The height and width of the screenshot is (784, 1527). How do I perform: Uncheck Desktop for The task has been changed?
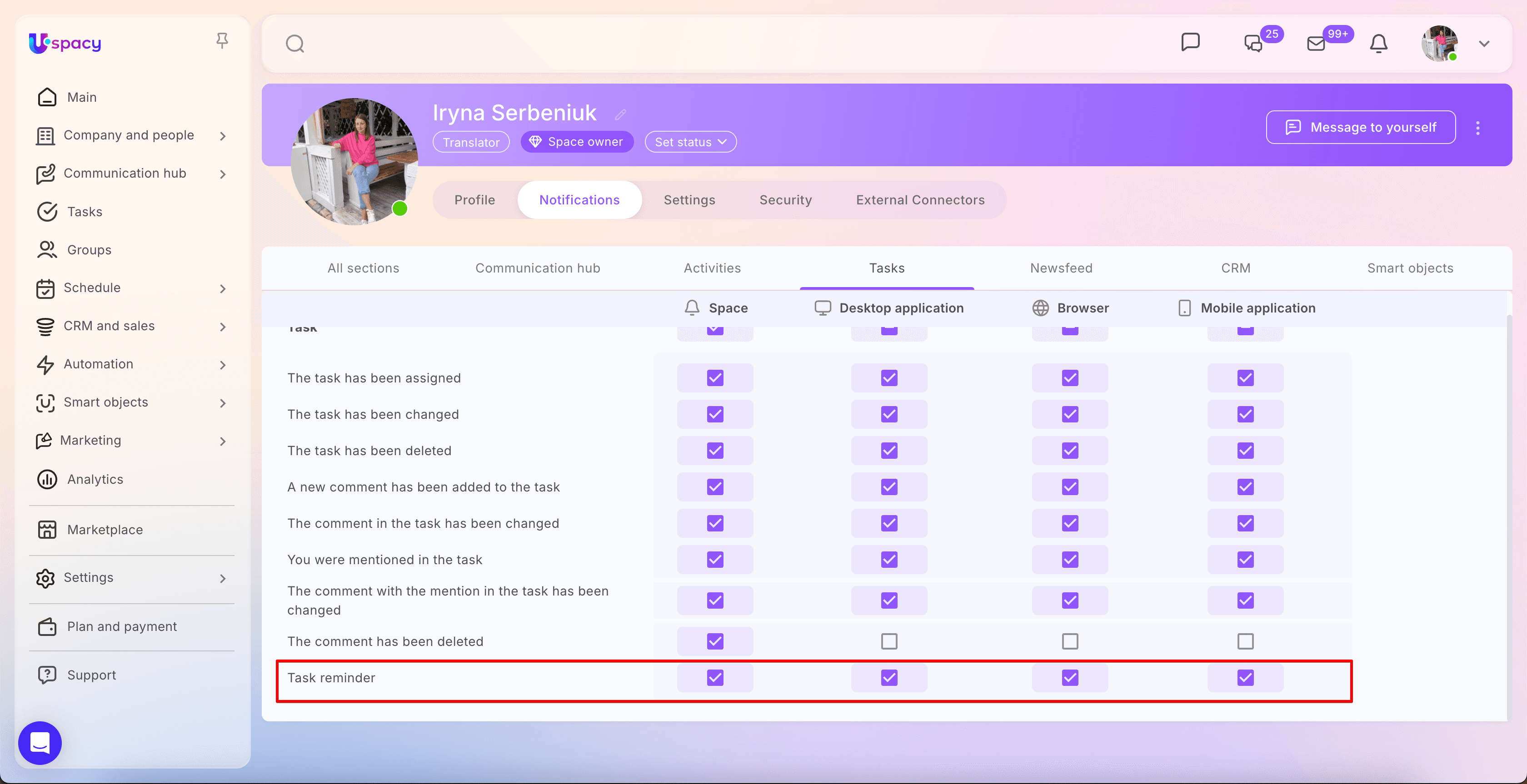click(888, 414)
